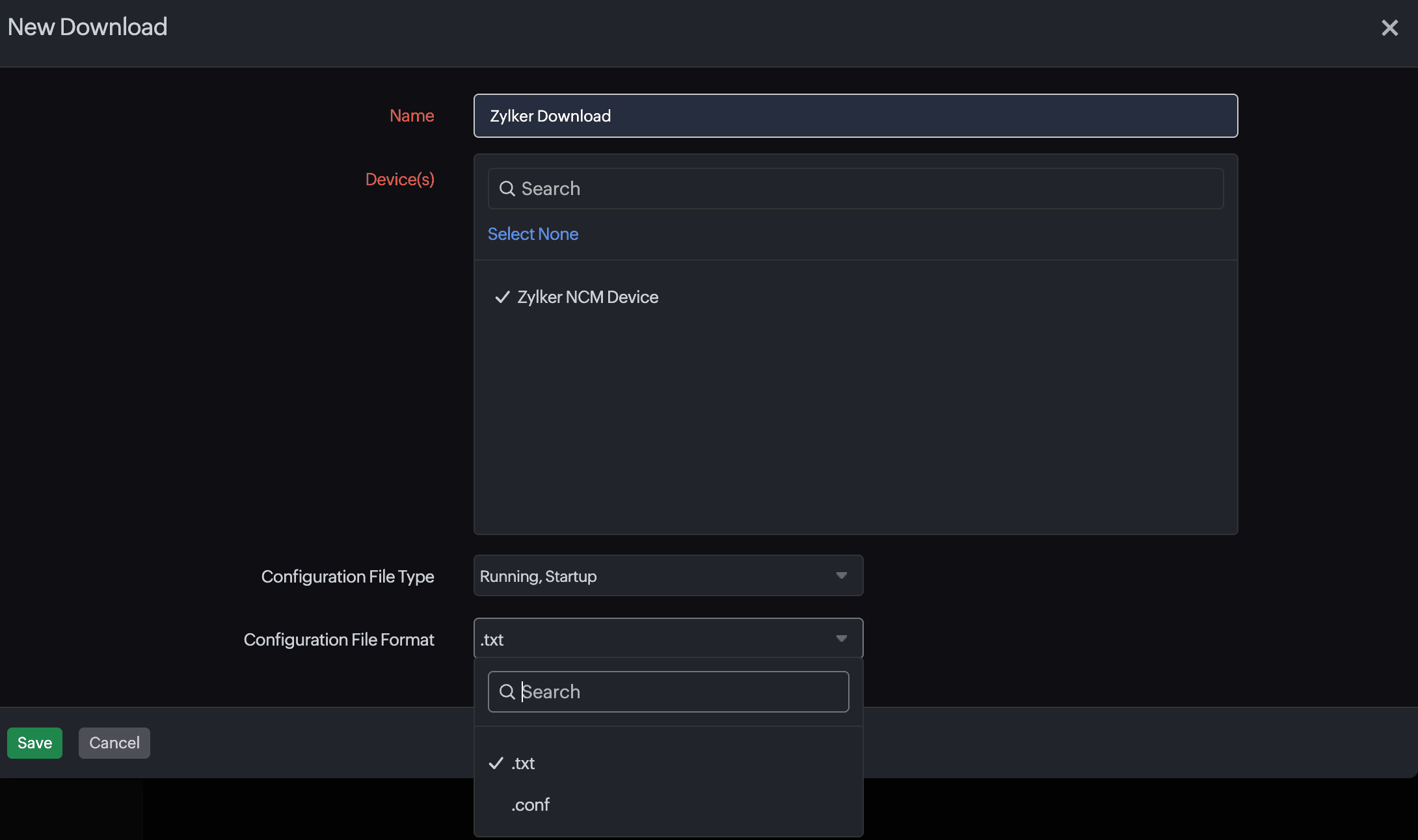Click the search box inside the format dropdown
1418x840 pixels.
point(668,691)
